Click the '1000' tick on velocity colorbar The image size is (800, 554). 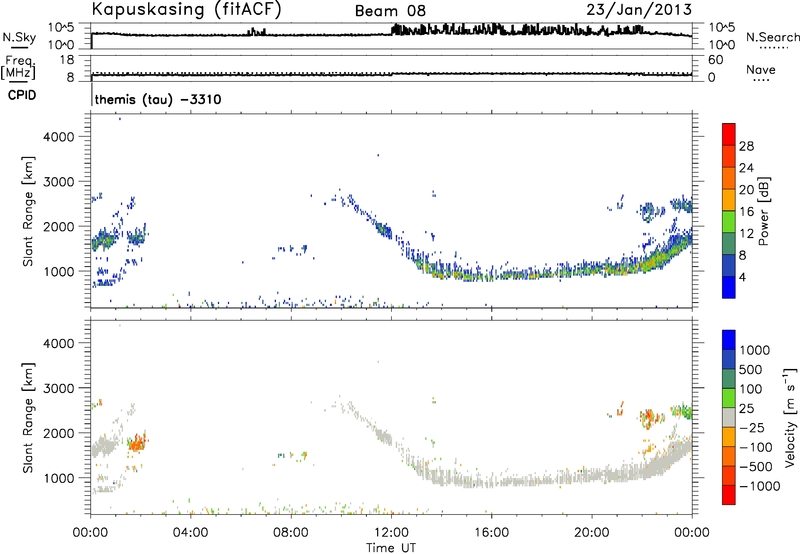tap(754, 350)
